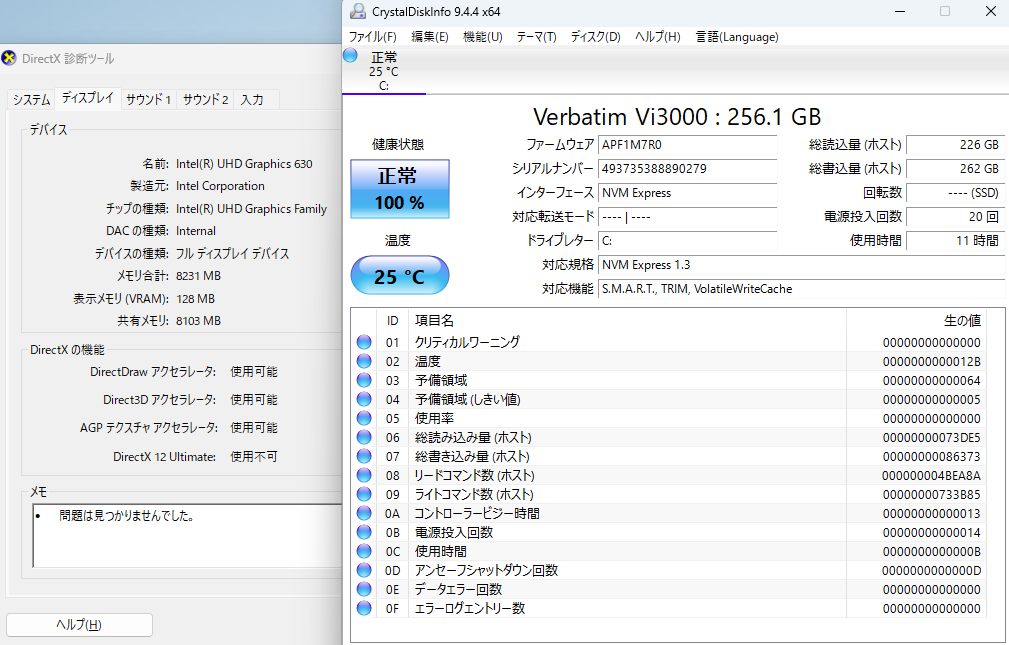Click the 項目名 column header

point(627,320)
